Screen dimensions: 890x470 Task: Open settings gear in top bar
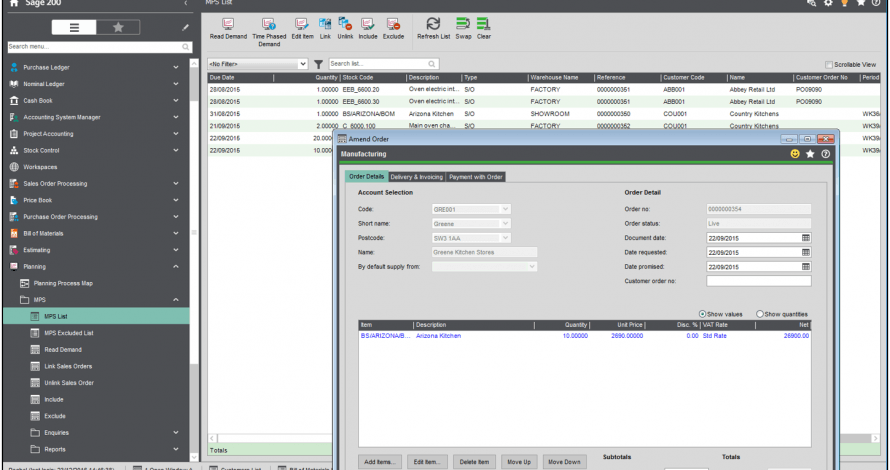pos(828,3)
